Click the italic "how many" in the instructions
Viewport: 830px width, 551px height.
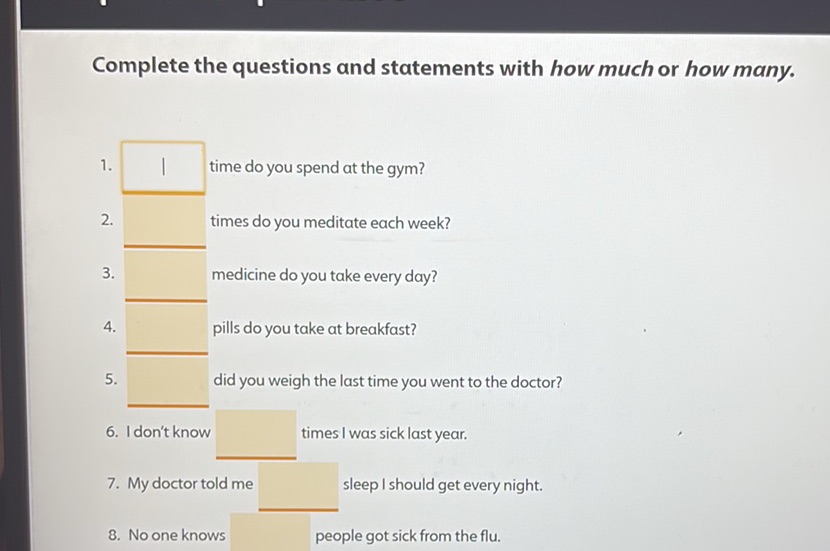point(740,69)
